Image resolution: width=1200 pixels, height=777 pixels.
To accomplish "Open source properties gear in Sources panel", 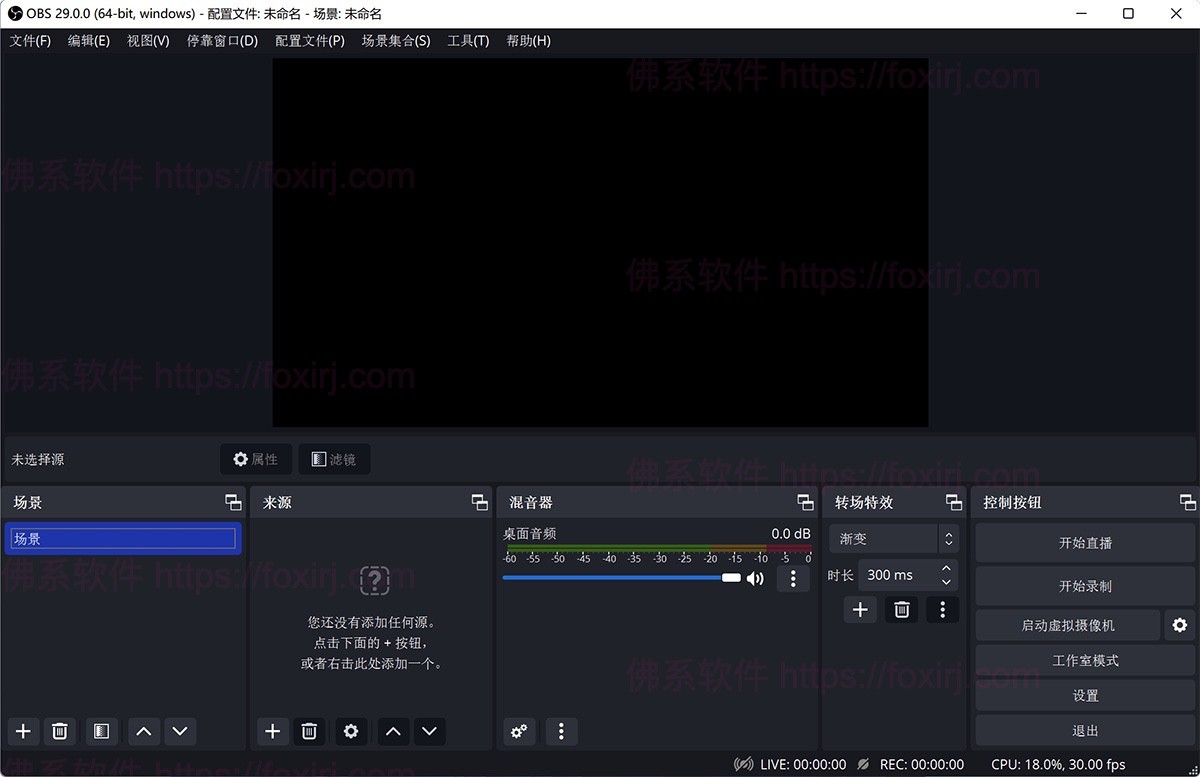I will tap(351, 731).
